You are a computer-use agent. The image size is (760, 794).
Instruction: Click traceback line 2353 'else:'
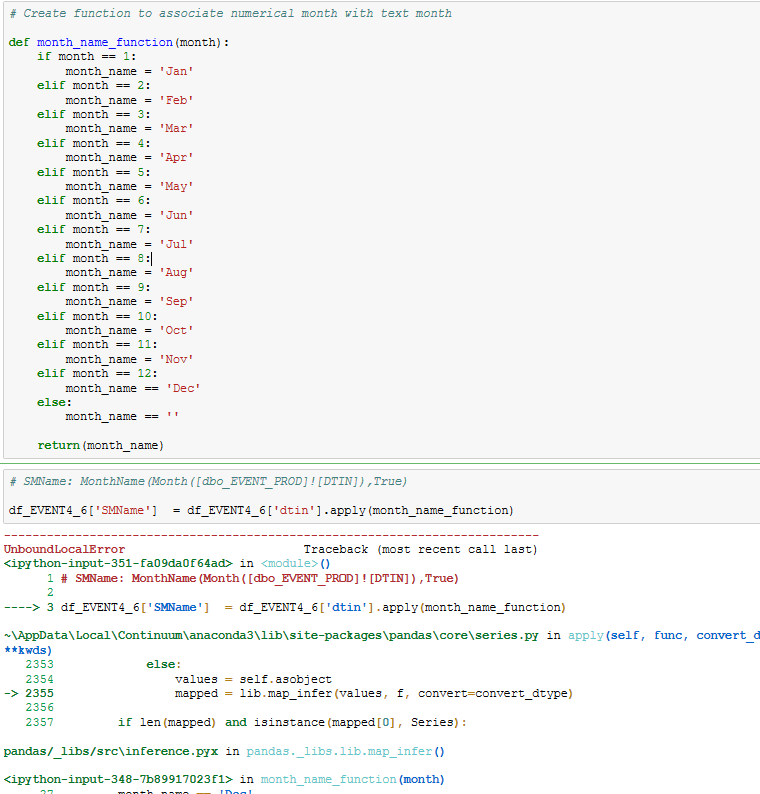pos(103,664)
